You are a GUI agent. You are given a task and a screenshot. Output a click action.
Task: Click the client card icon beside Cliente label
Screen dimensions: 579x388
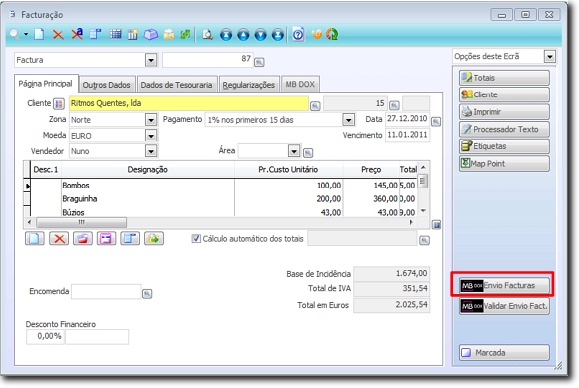coord(59,104)
